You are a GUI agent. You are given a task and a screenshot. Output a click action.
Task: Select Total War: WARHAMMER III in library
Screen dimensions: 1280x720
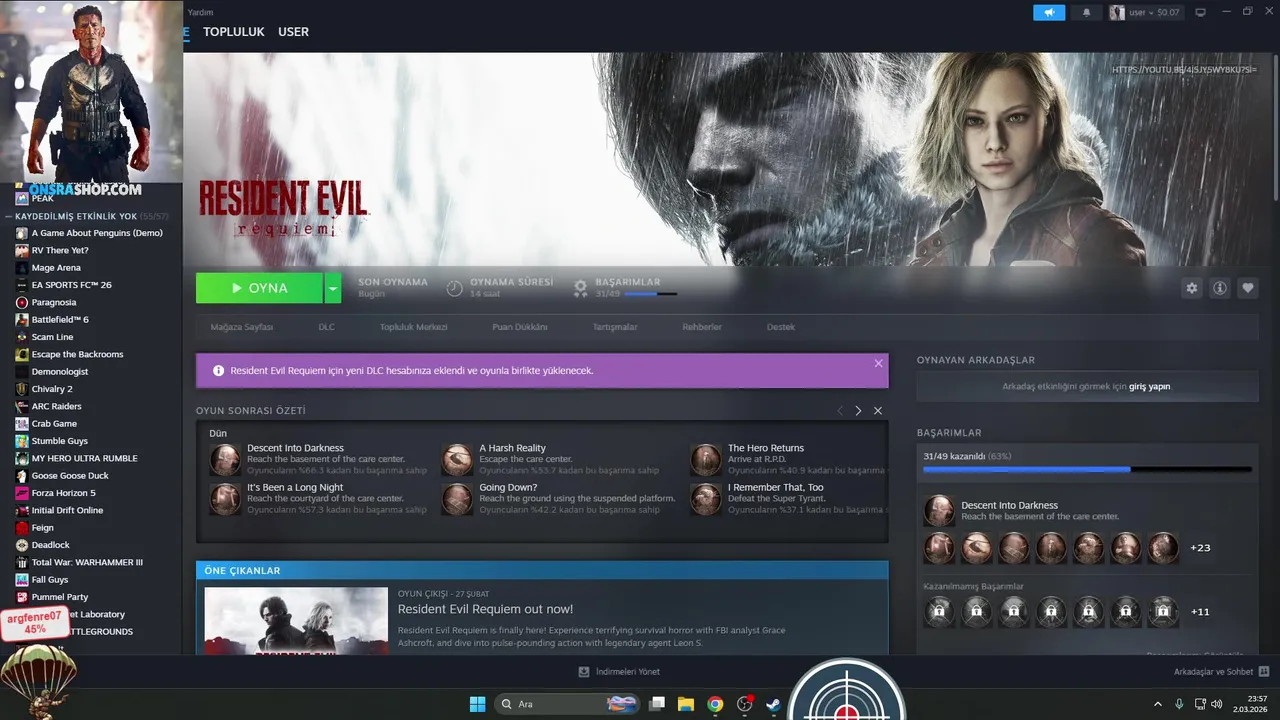[87, 562]
